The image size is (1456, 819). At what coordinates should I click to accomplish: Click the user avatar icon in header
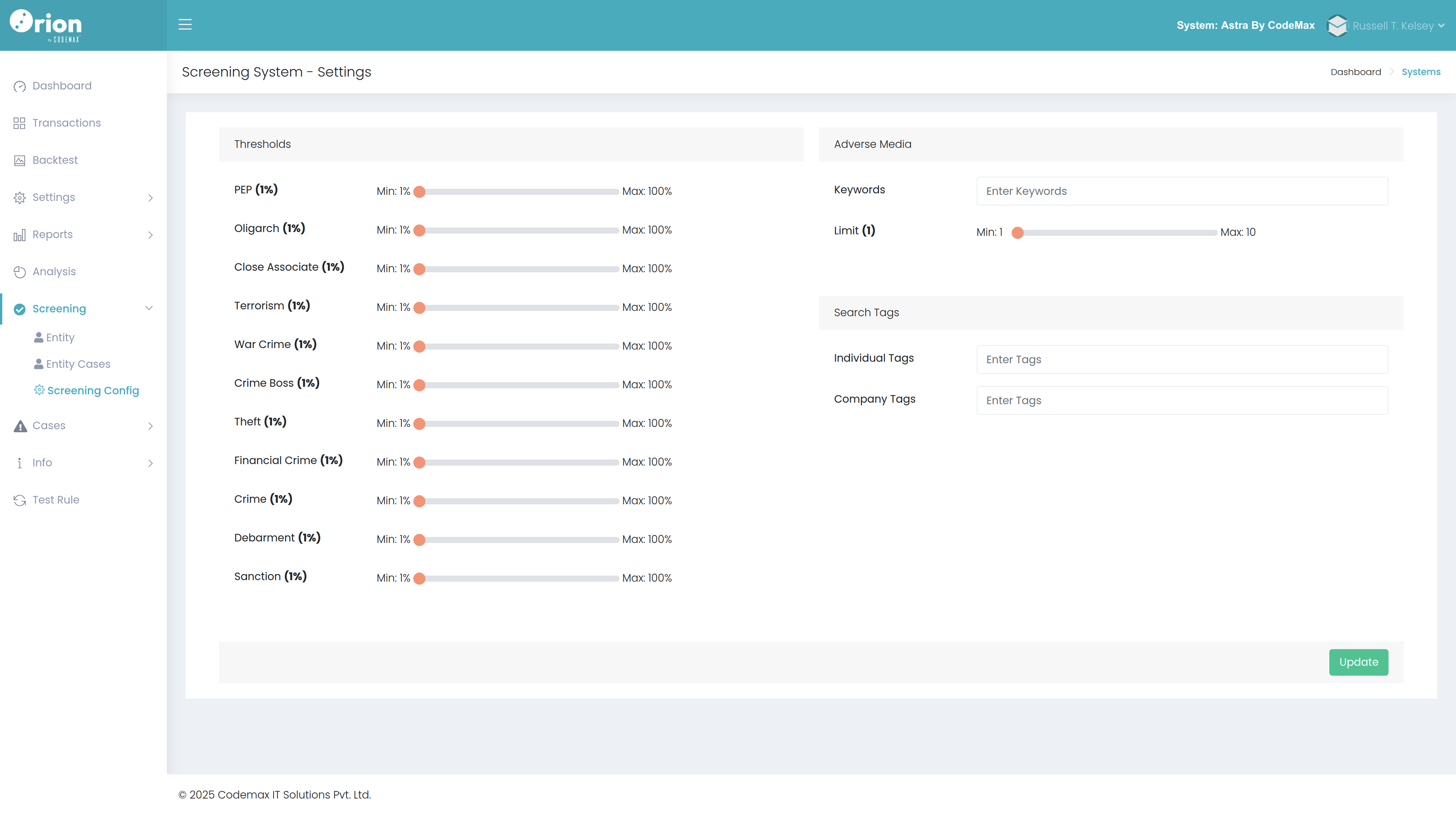coord(1337,25)
